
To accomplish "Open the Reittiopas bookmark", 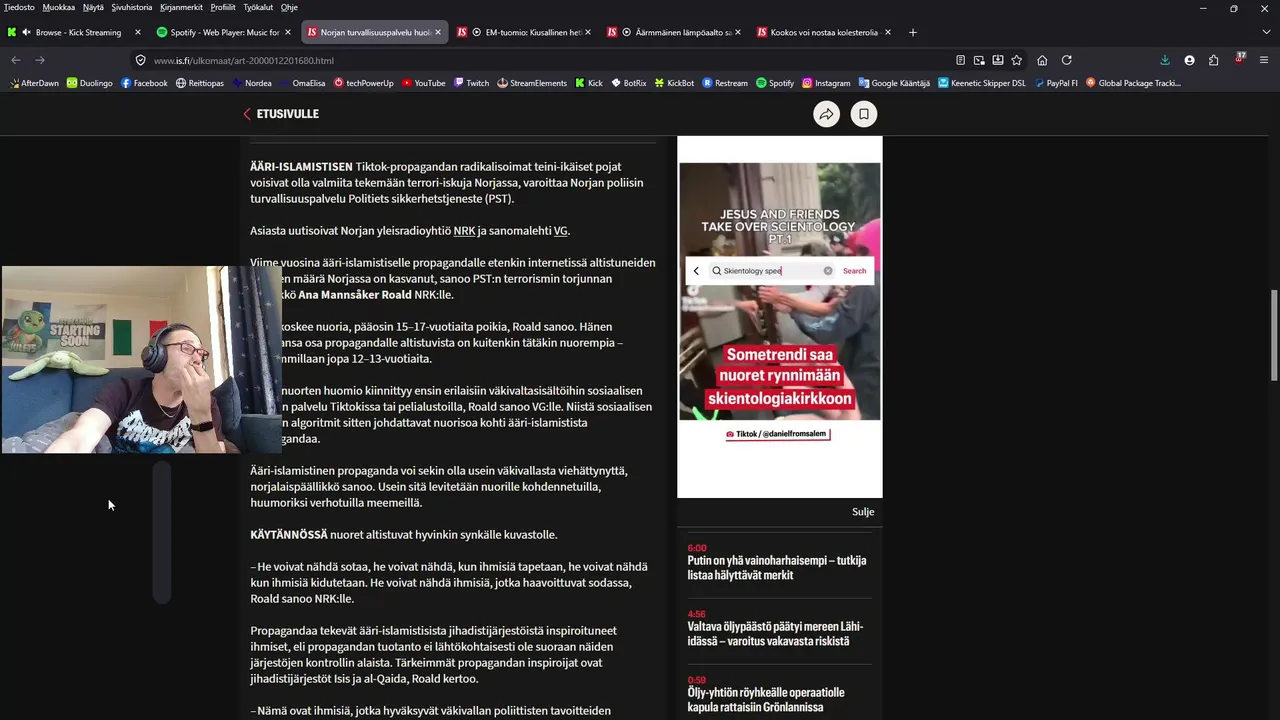I will (200, 83).
